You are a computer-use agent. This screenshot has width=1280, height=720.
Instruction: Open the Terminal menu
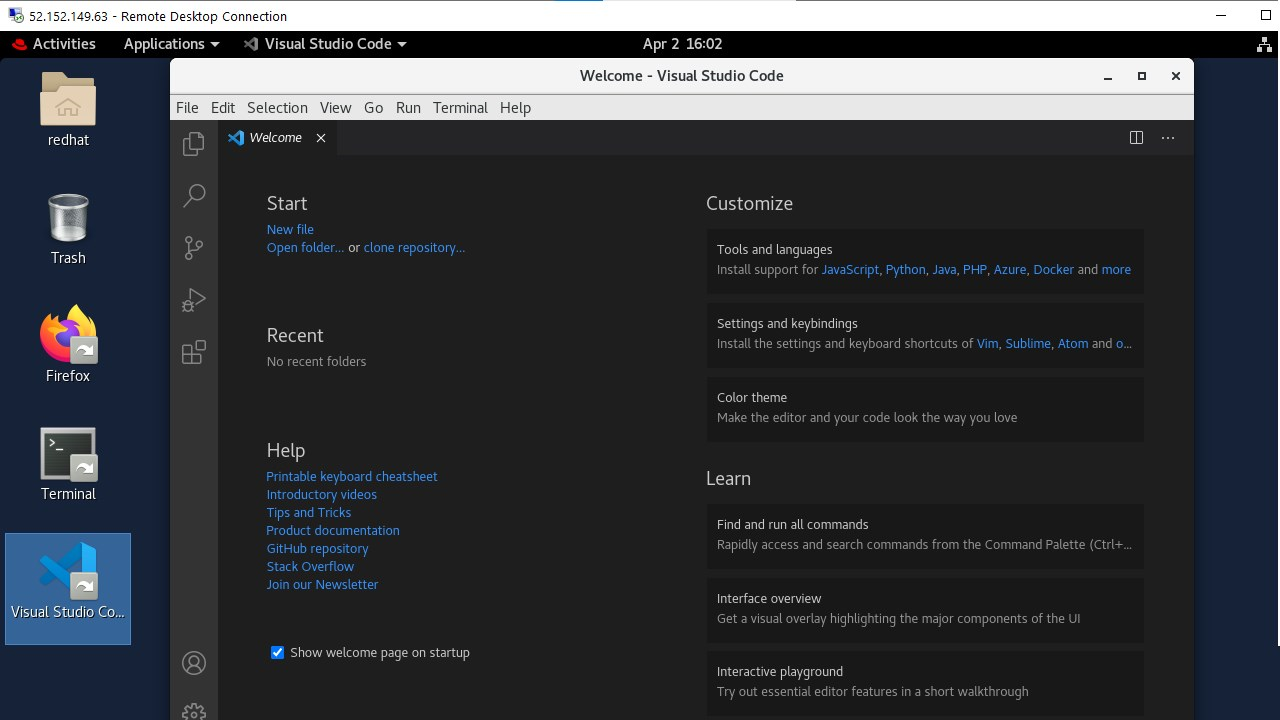tap(460, 108)
